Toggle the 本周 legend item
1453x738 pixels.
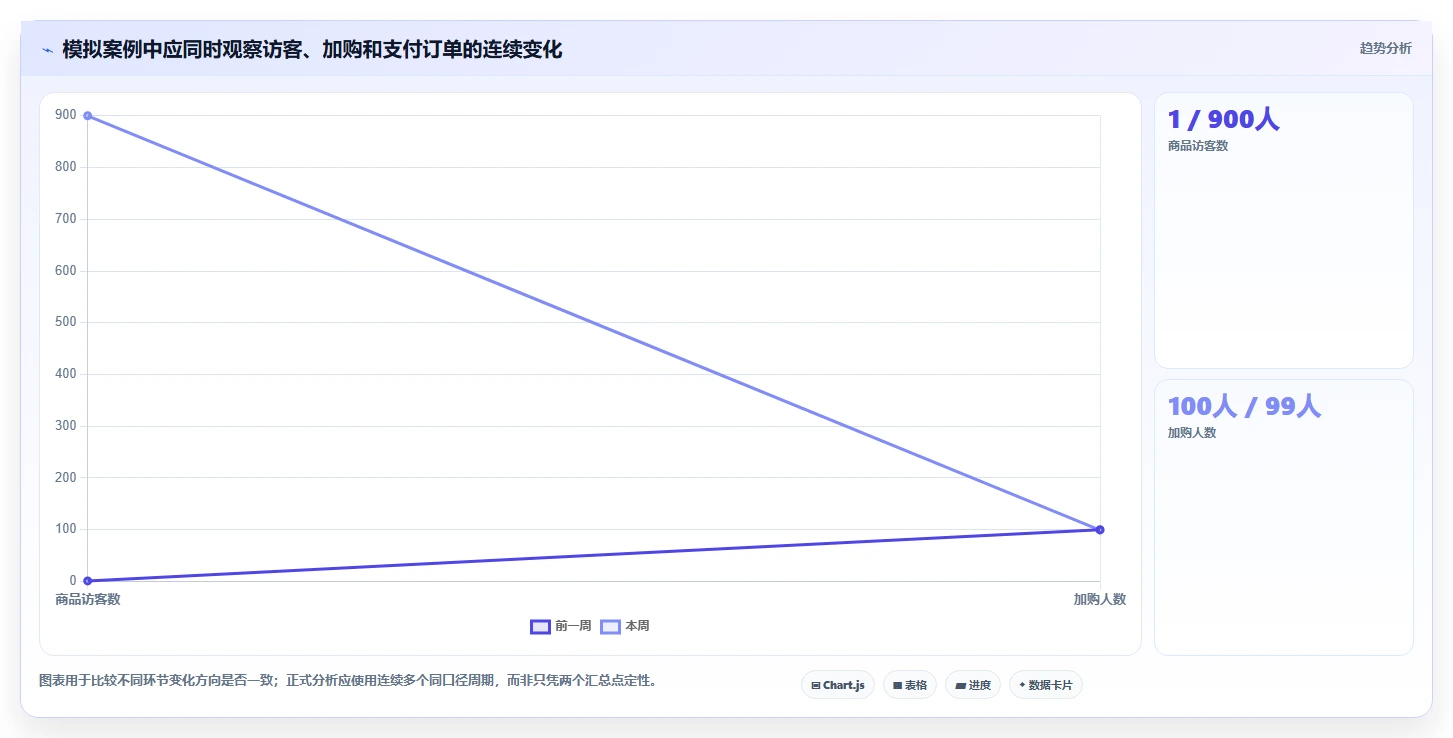(625, 626)
